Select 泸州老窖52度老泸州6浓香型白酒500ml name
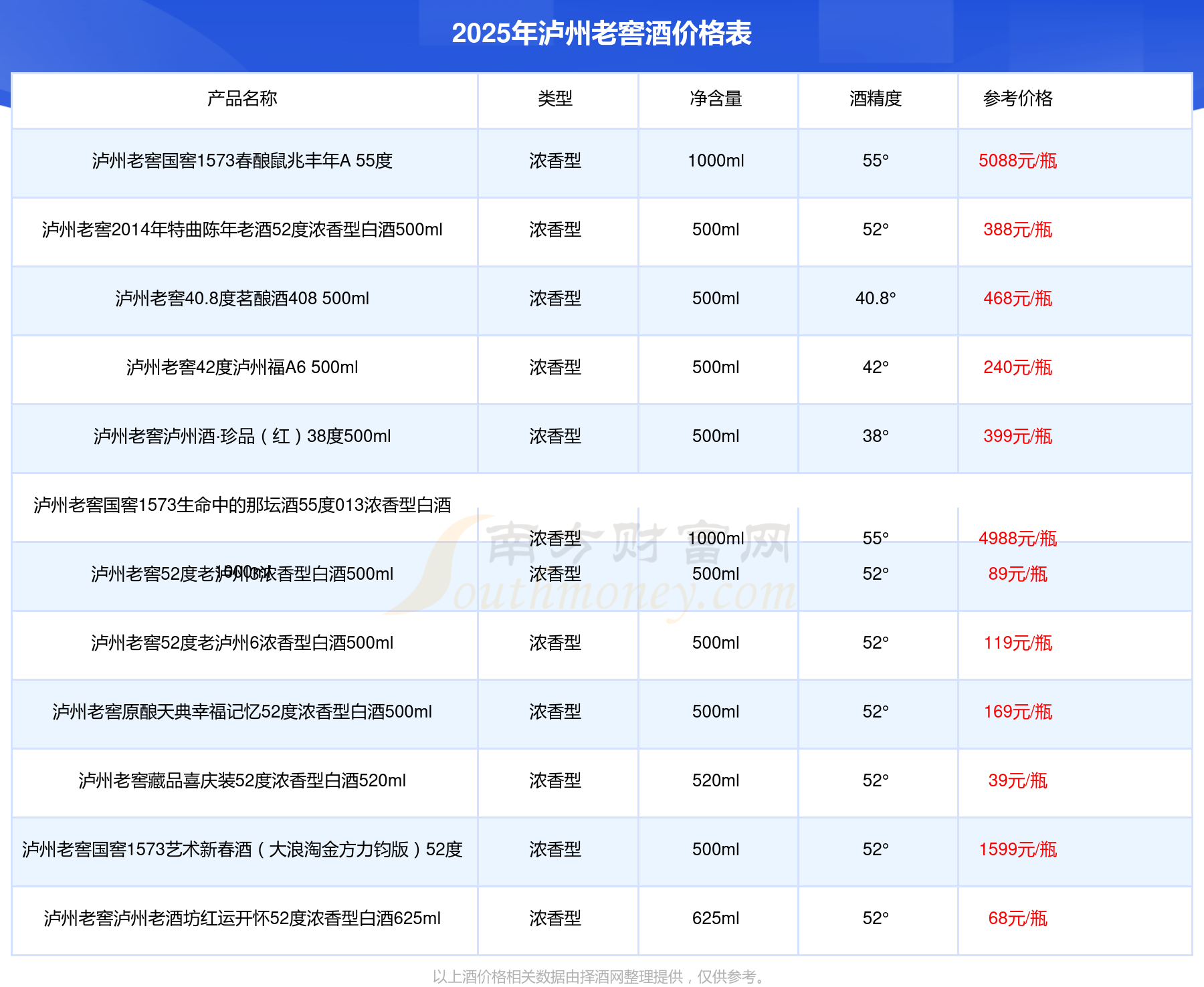Screen dimensions: 1204x987 tap(242, 643)
